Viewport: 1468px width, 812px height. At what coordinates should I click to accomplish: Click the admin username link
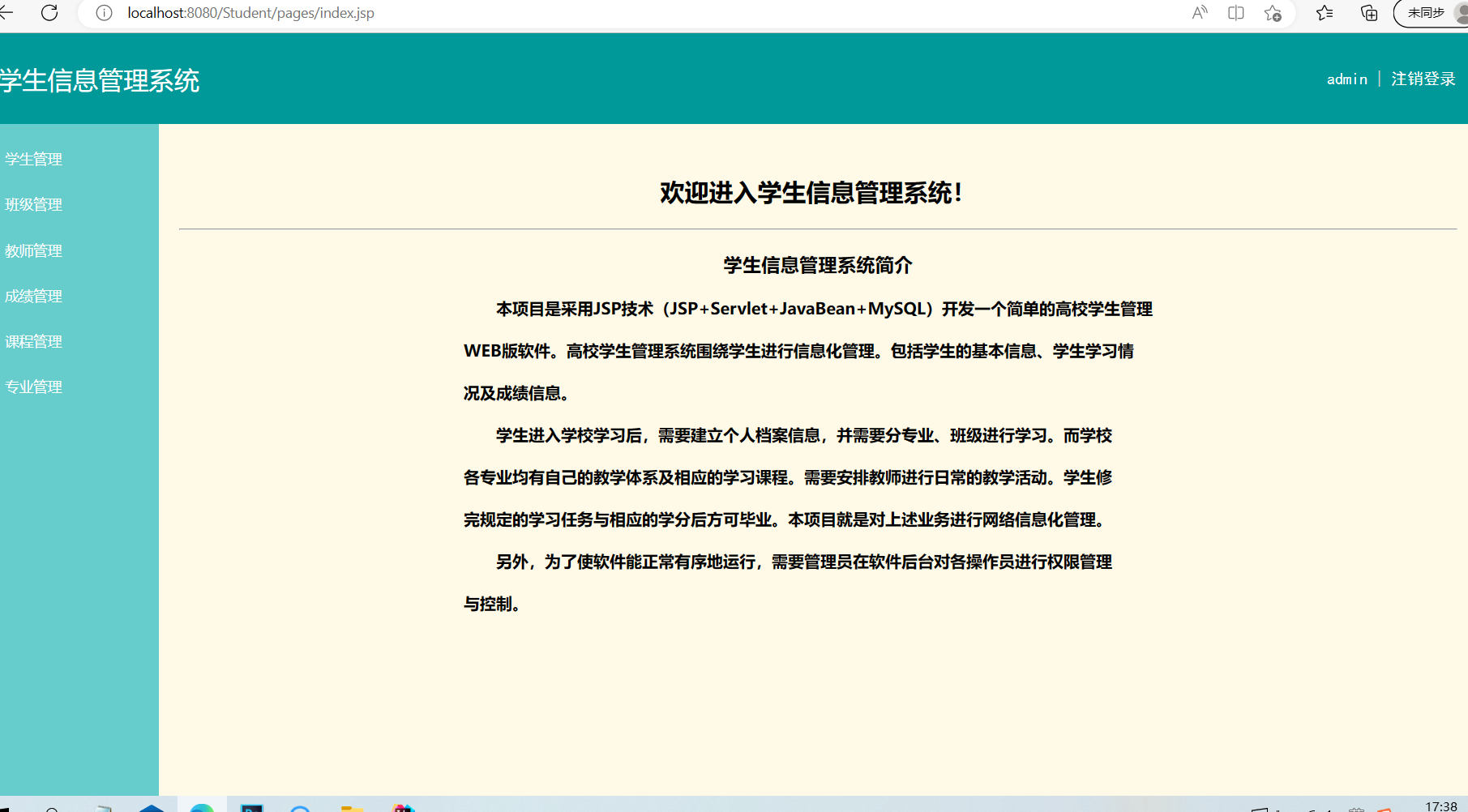point(1346,79)
